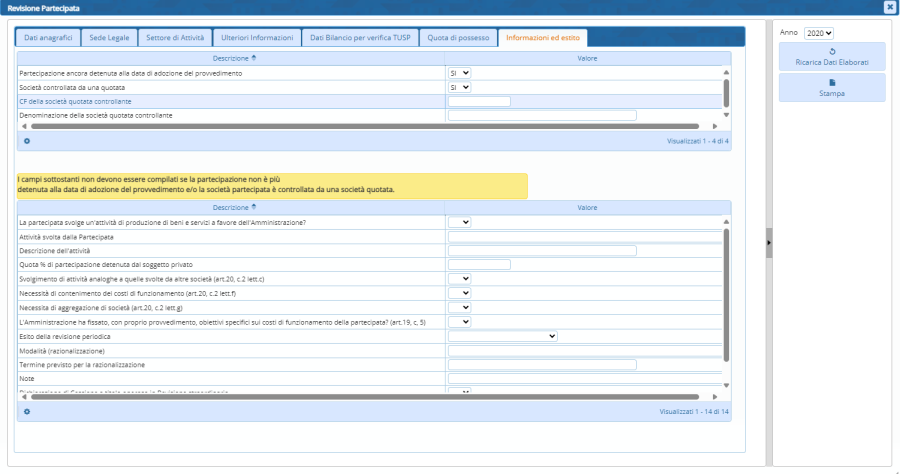Open the Anno year dropdown

click(818, 33)
